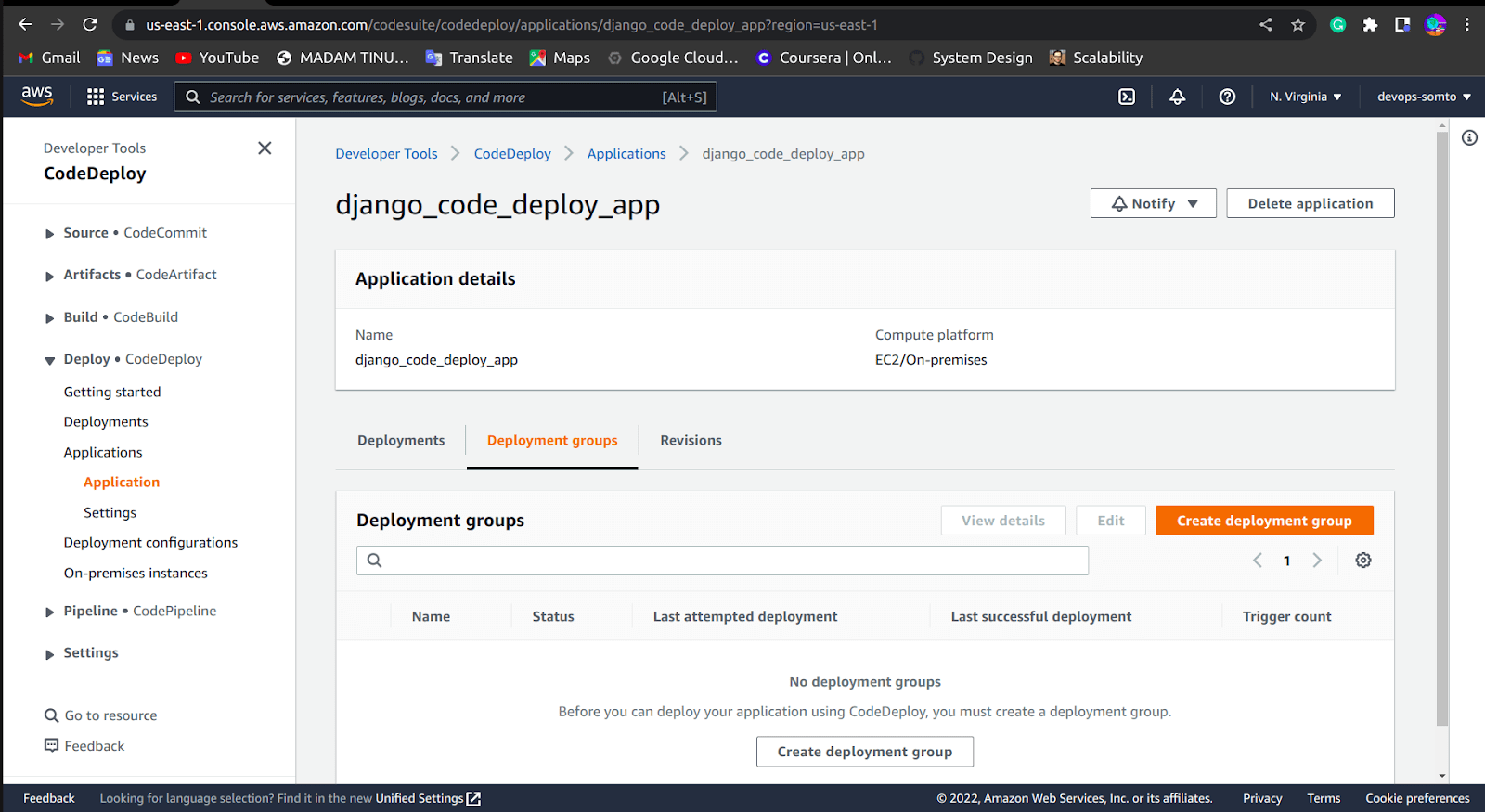Open the AWS CloudShell icon
The image size is (1485, 812).
click(1127, 97)
